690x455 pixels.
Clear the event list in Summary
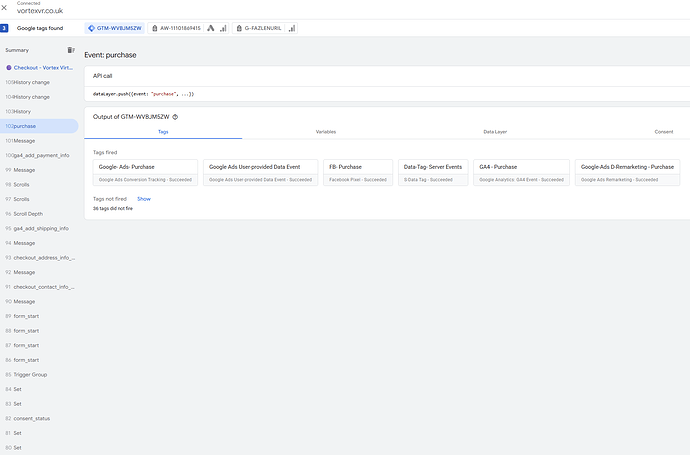click(x=70, y=49)
